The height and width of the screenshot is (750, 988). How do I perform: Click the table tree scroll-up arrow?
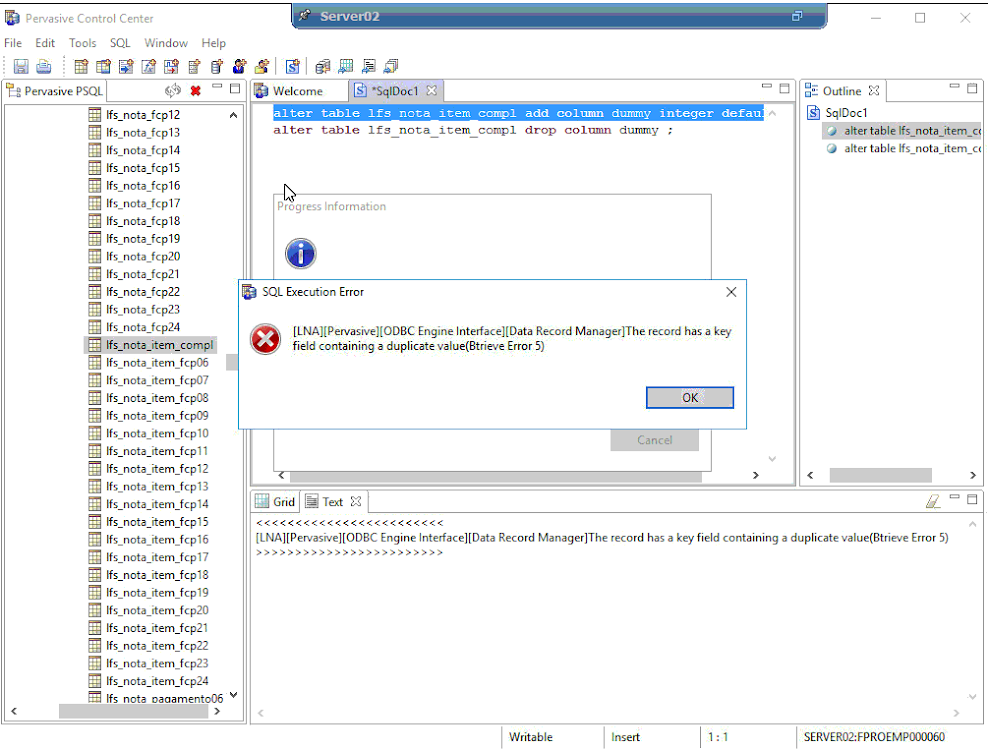(x=234, y=115)
